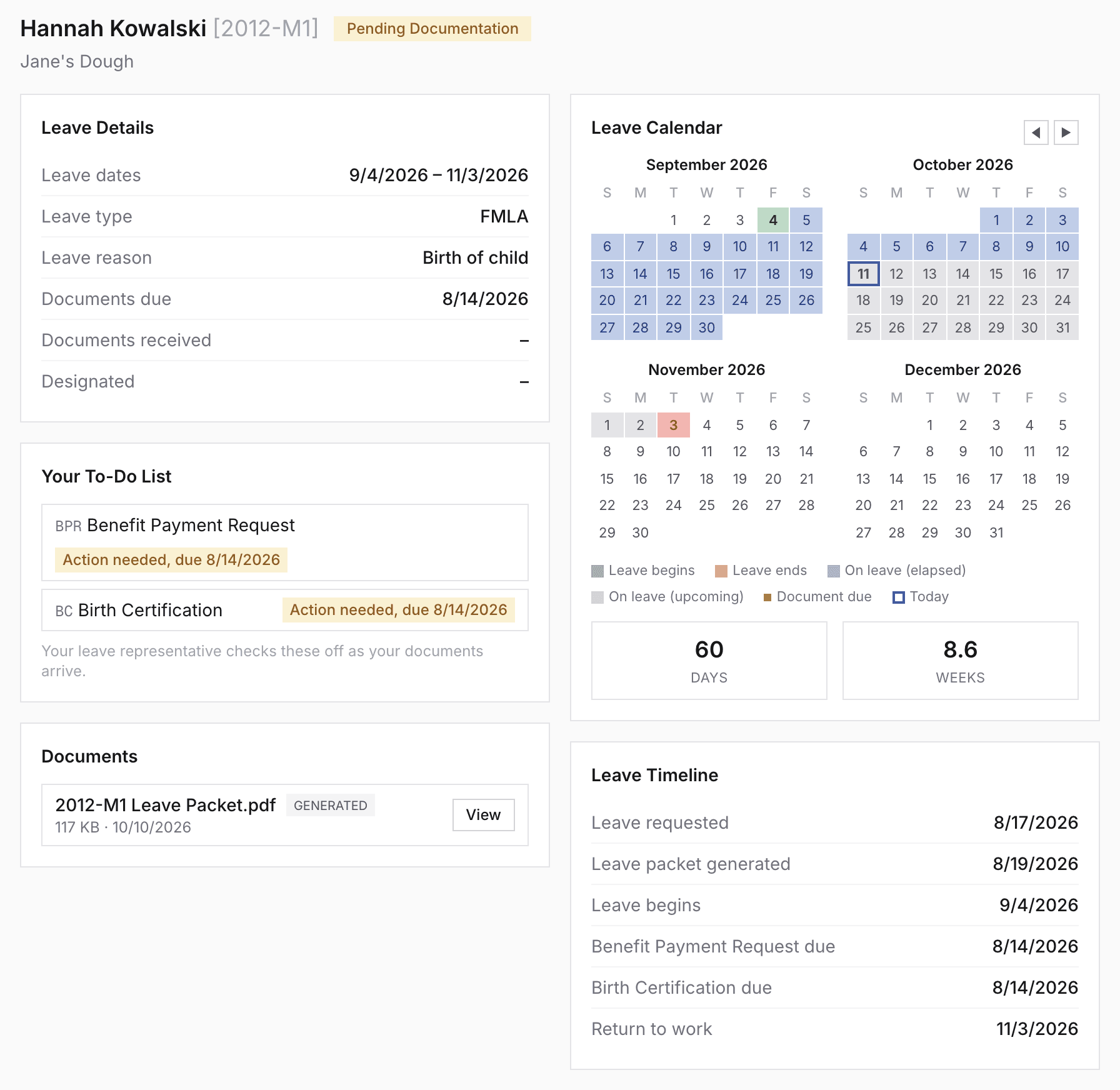This screenshot has width=1120, height=1090.
Task: Click the Today legend marker
Action: coord(899,597)
